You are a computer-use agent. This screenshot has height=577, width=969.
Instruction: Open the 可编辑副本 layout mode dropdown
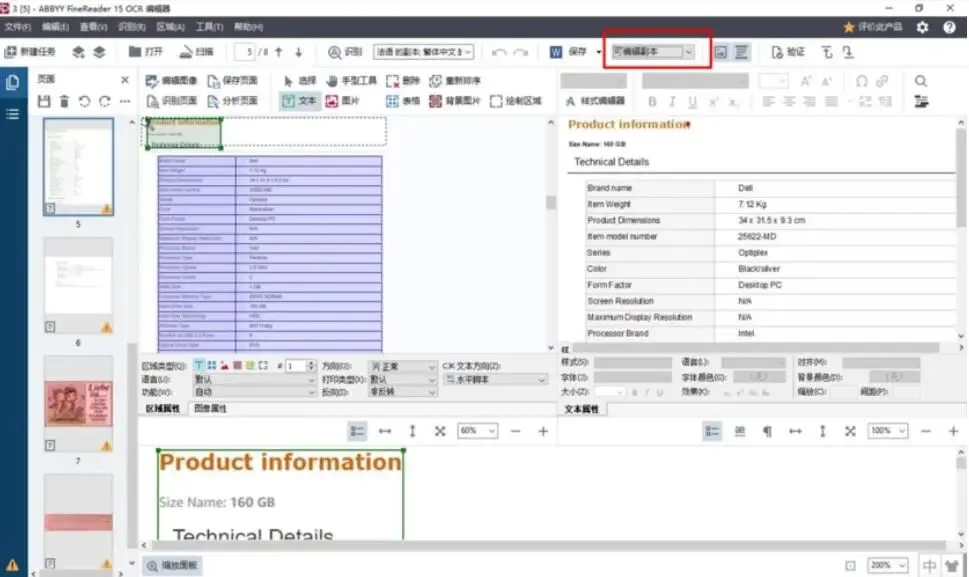(653, 52)
